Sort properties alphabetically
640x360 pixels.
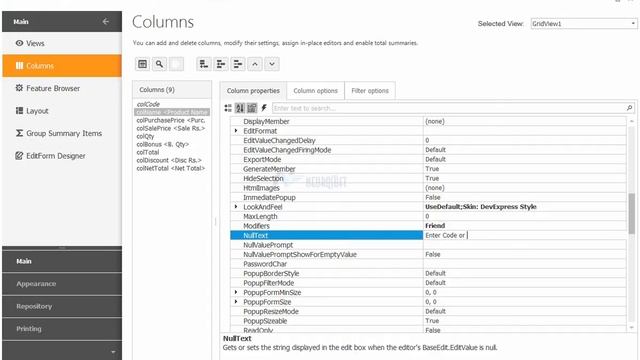240,108
